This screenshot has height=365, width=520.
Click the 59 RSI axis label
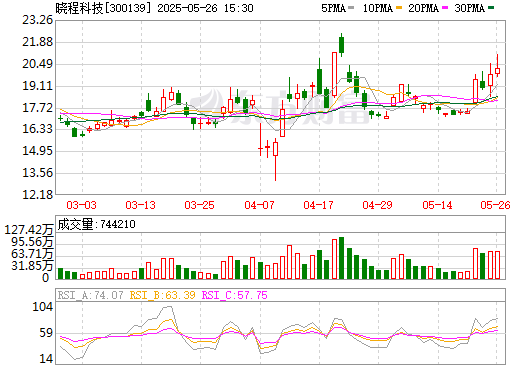click(x=46, y=333)
